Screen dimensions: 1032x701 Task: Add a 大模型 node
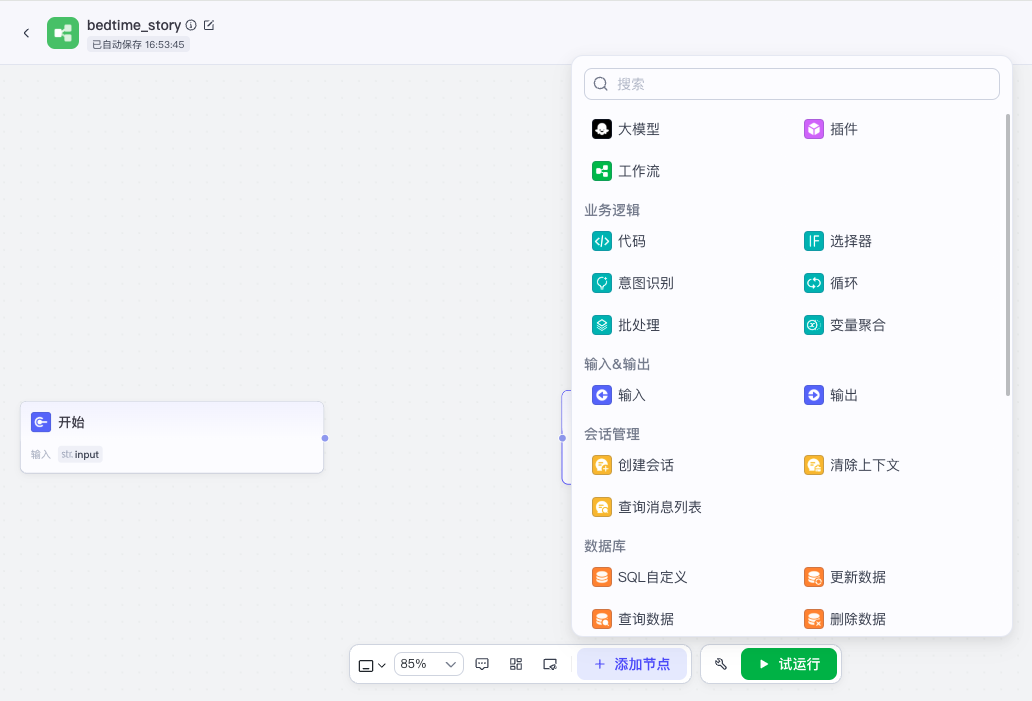[625, 129]
